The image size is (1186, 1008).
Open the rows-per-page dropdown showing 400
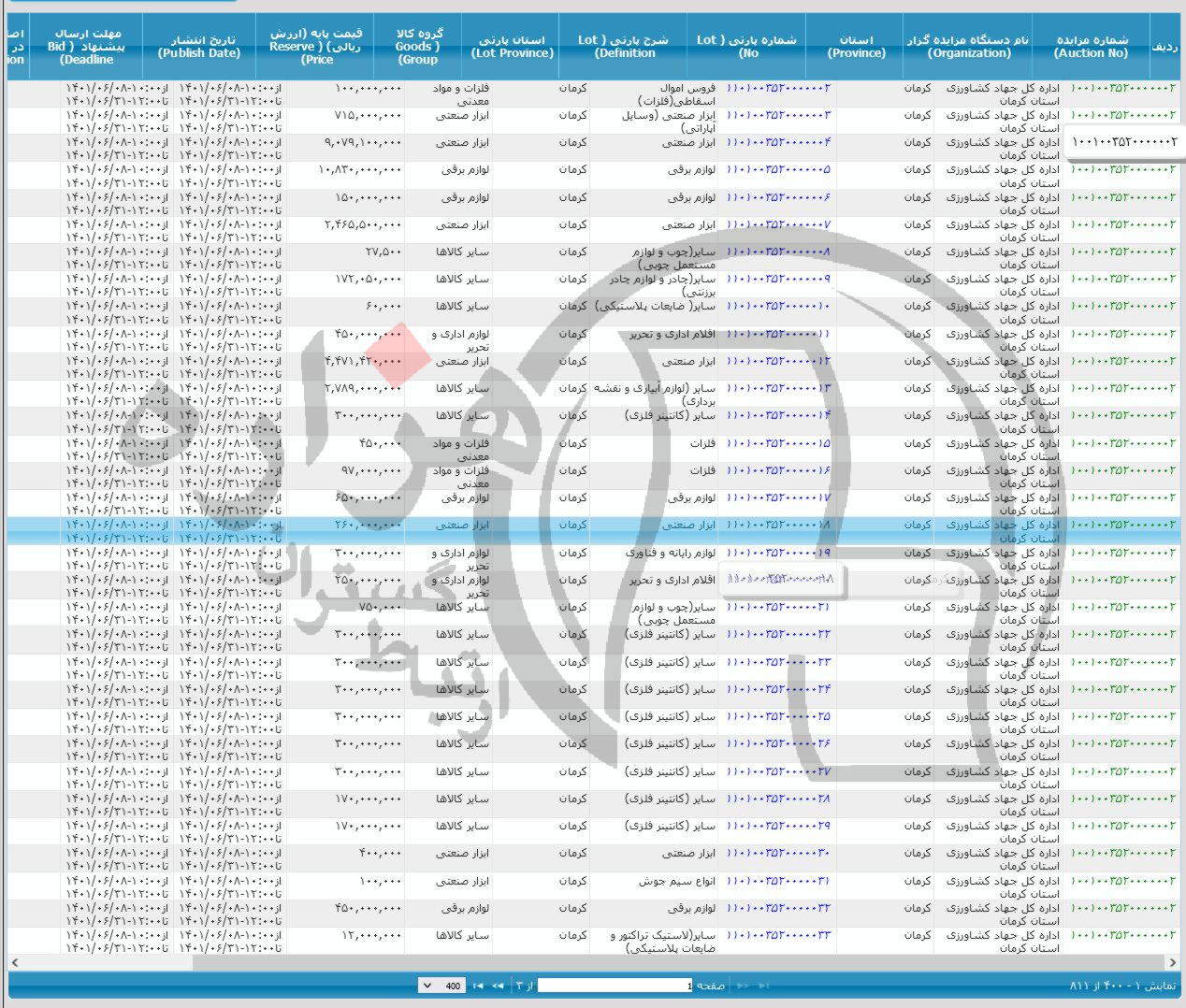[441, 986]
